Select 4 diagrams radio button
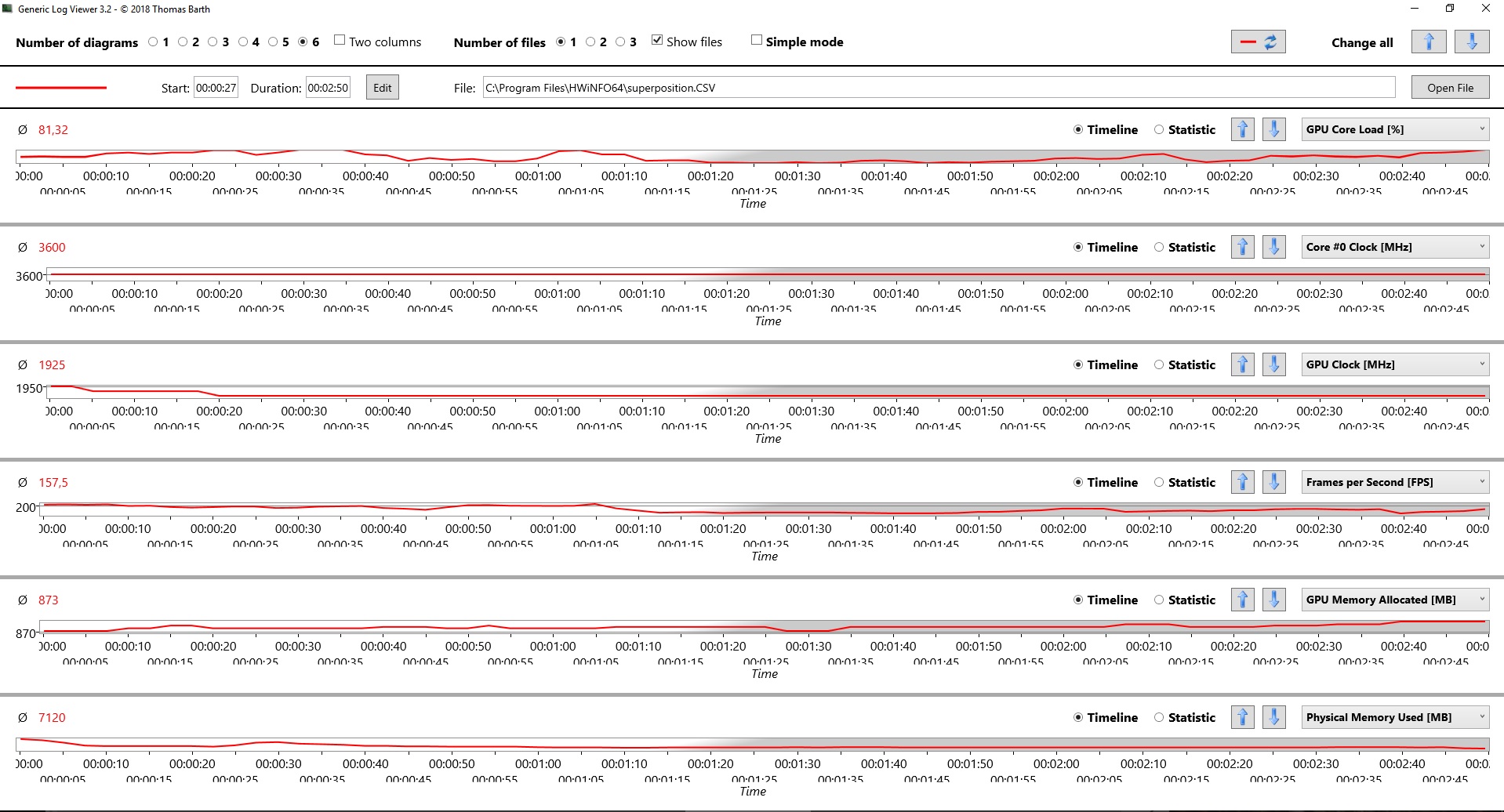This screenshot has width=1504, height=812. coord(243,42)
